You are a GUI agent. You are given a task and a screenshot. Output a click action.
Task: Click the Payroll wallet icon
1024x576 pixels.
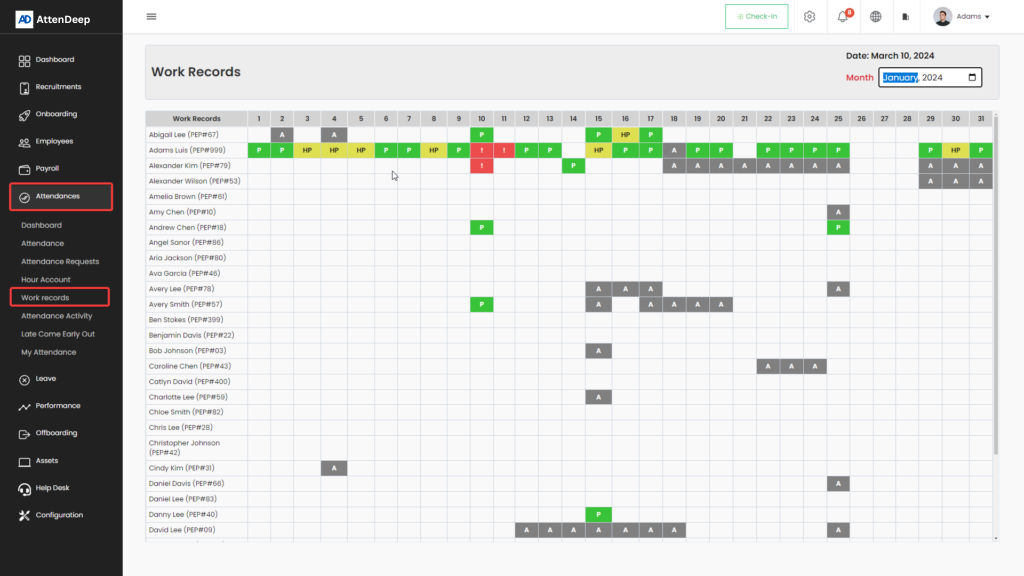(25, 169)
